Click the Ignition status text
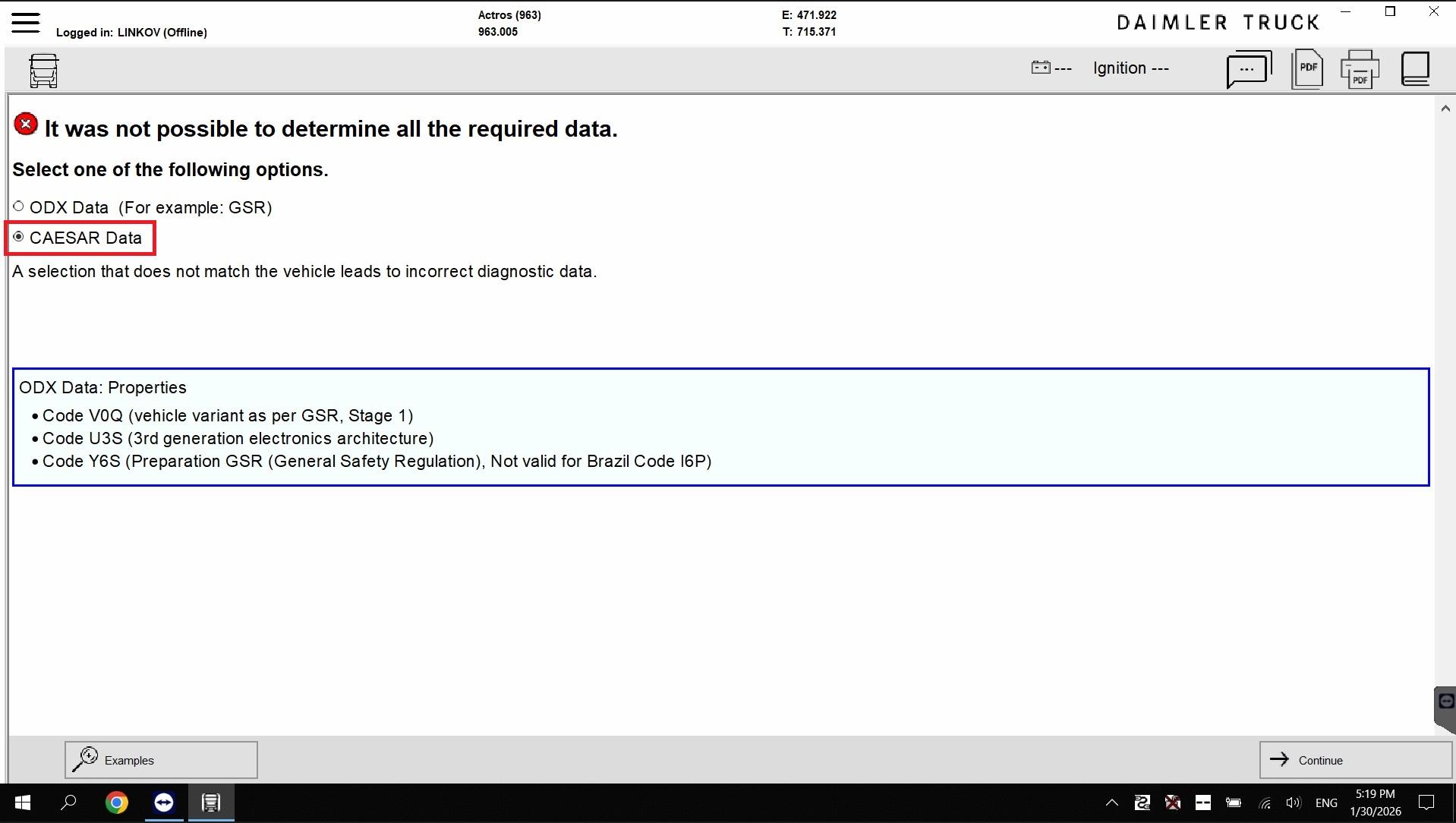Viewport: 1456px width, 823px height. pos(1131,68)
